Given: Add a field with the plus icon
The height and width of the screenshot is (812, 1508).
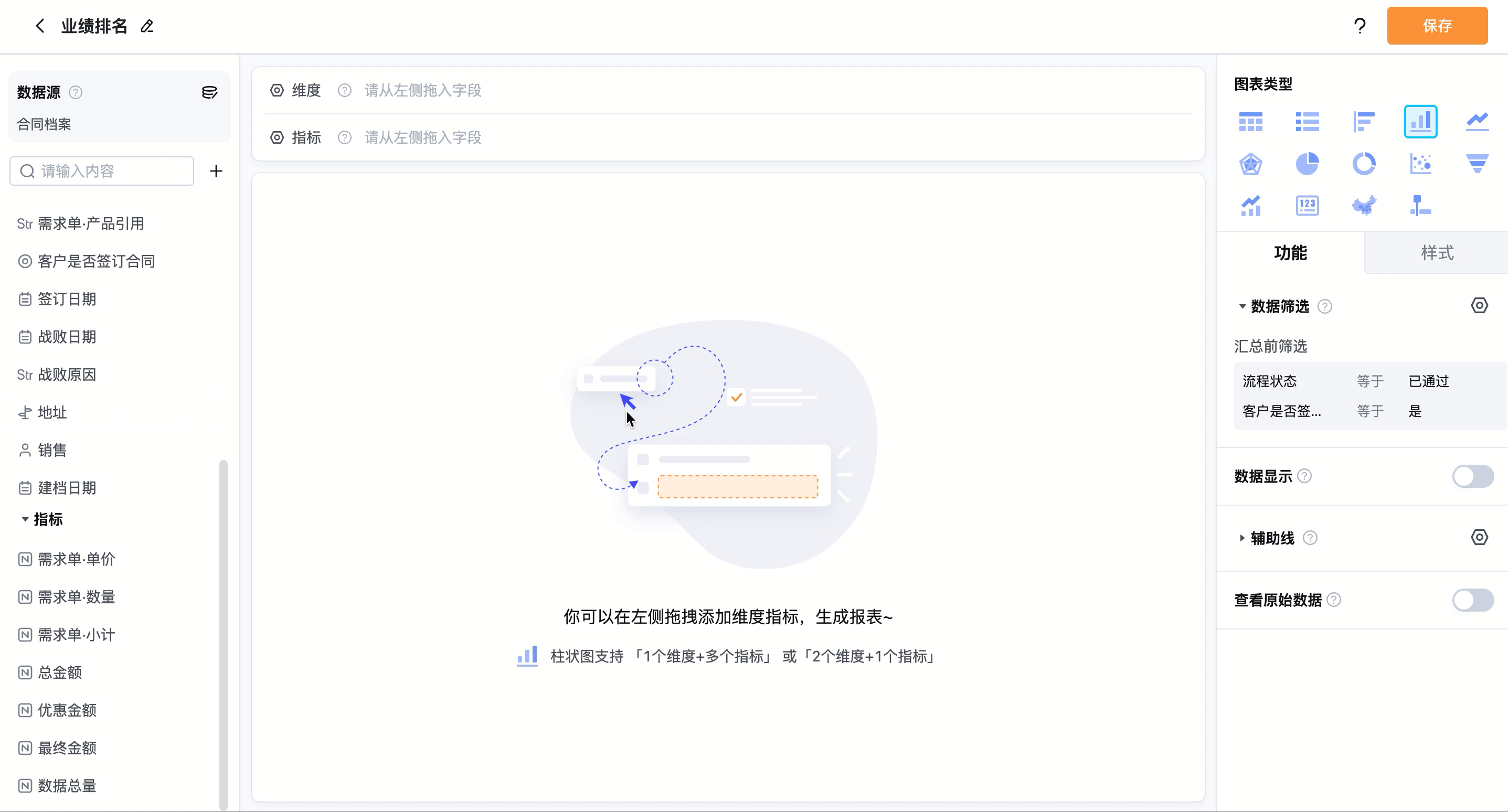Looking at the screenshot, I should coord(216,171).
